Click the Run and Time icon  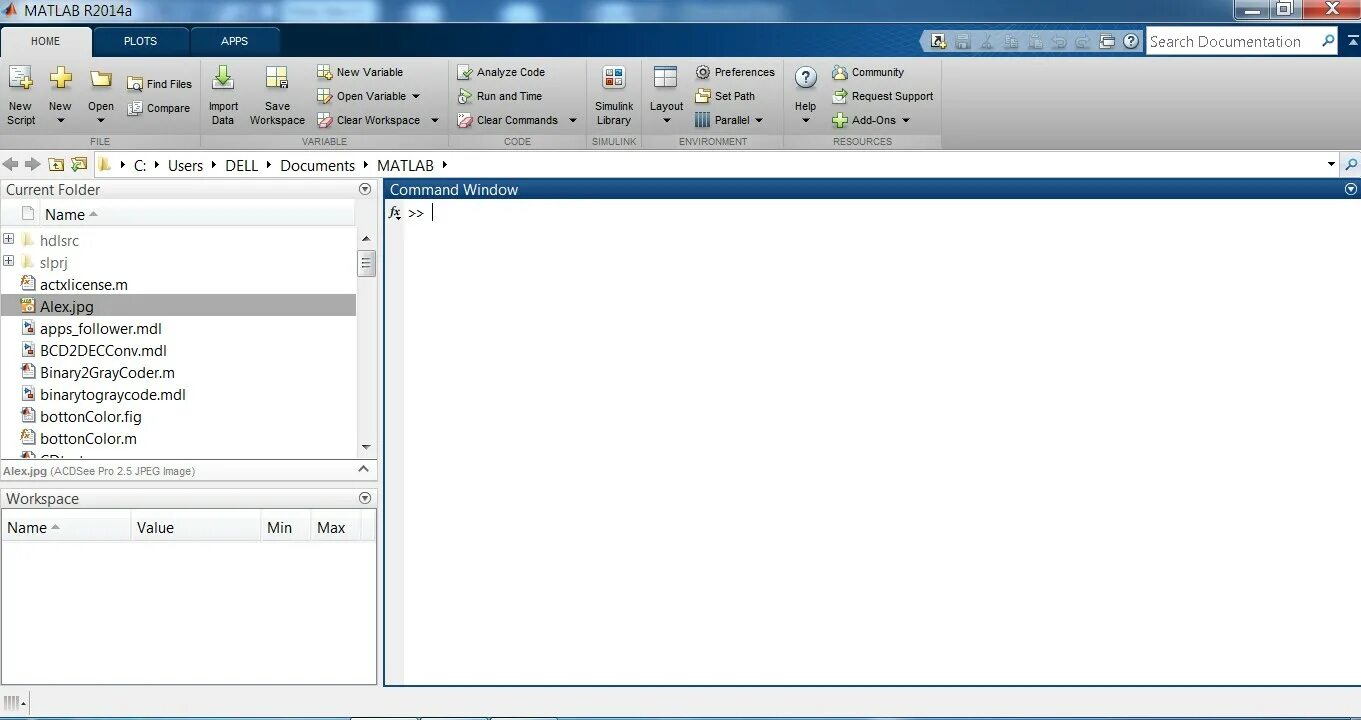tap(465, 96)
